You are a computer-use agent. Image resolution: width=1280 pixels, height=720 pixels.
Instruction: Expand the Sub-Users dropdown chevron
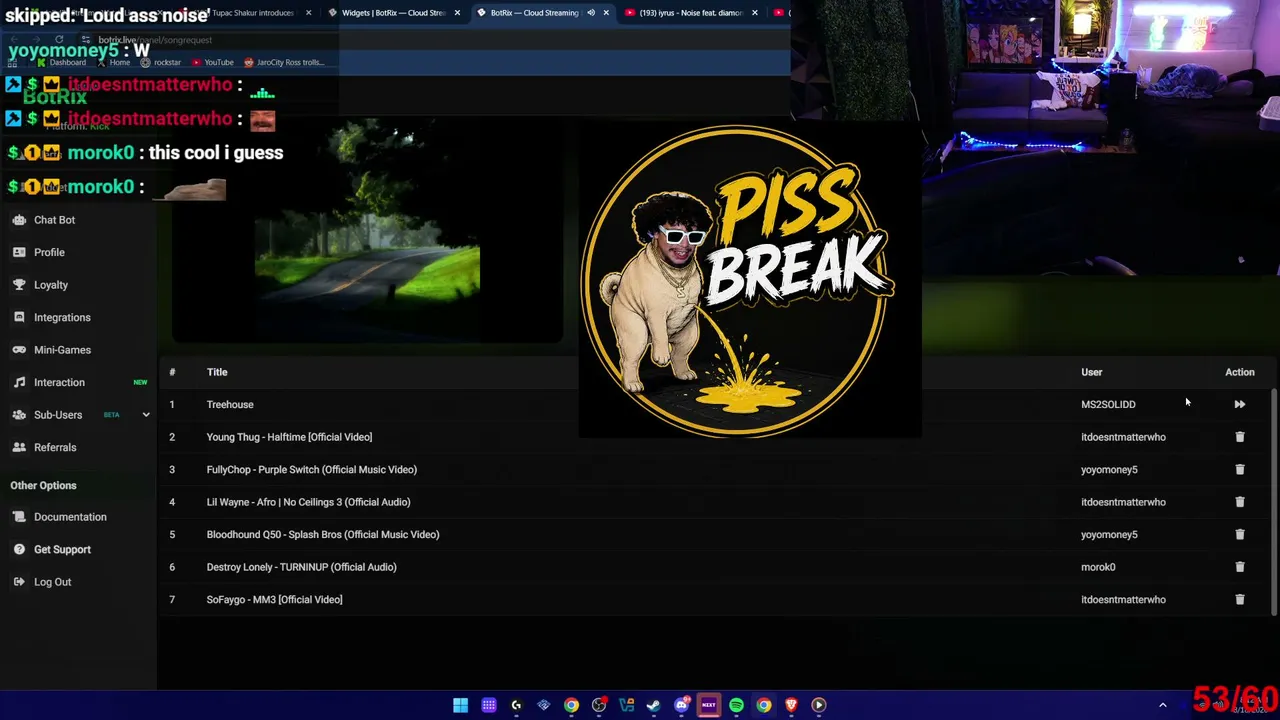(x=145, y=415)
